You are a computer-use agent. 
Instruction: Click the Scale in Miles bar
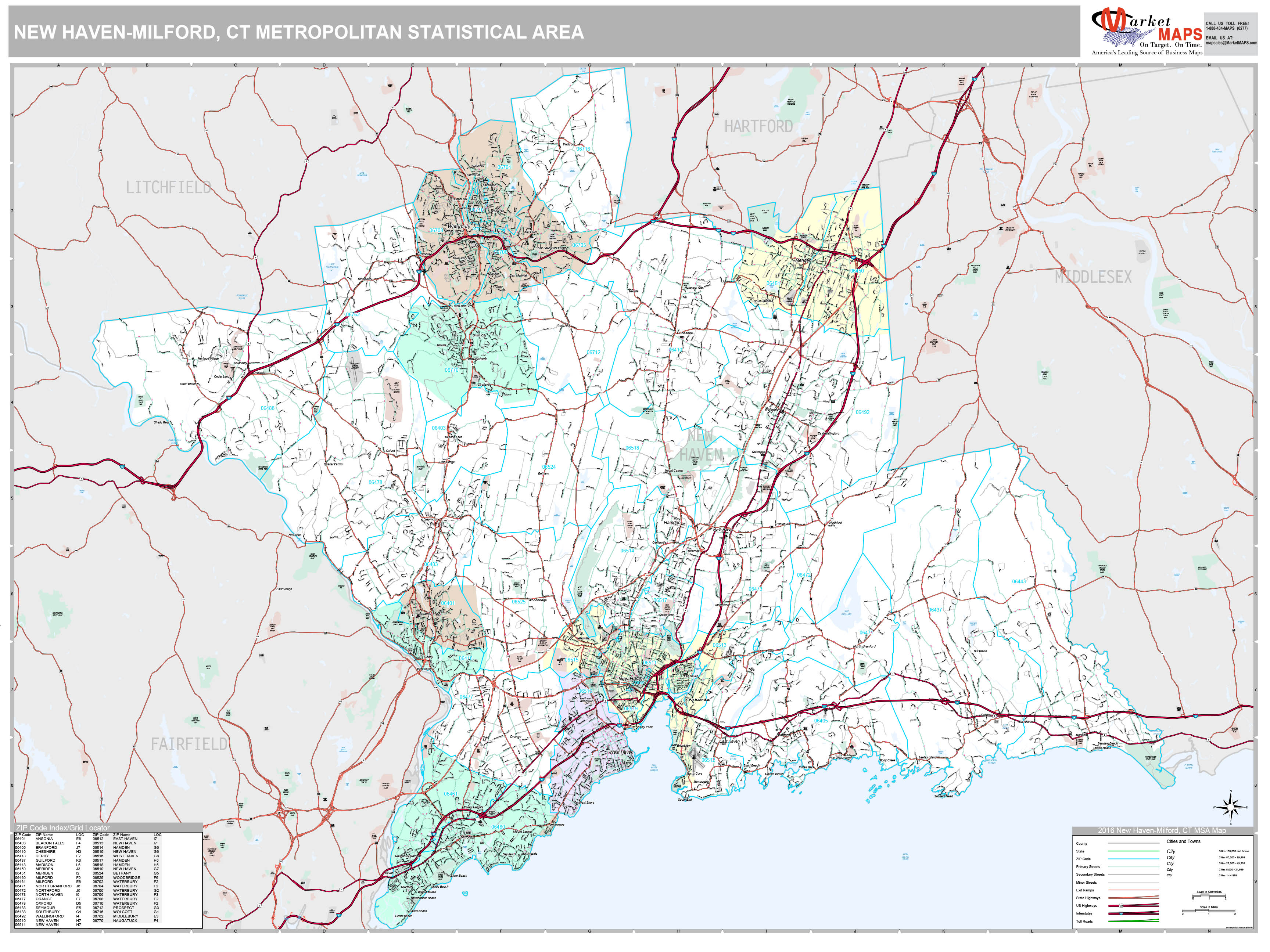click(x=1209, y=911)
